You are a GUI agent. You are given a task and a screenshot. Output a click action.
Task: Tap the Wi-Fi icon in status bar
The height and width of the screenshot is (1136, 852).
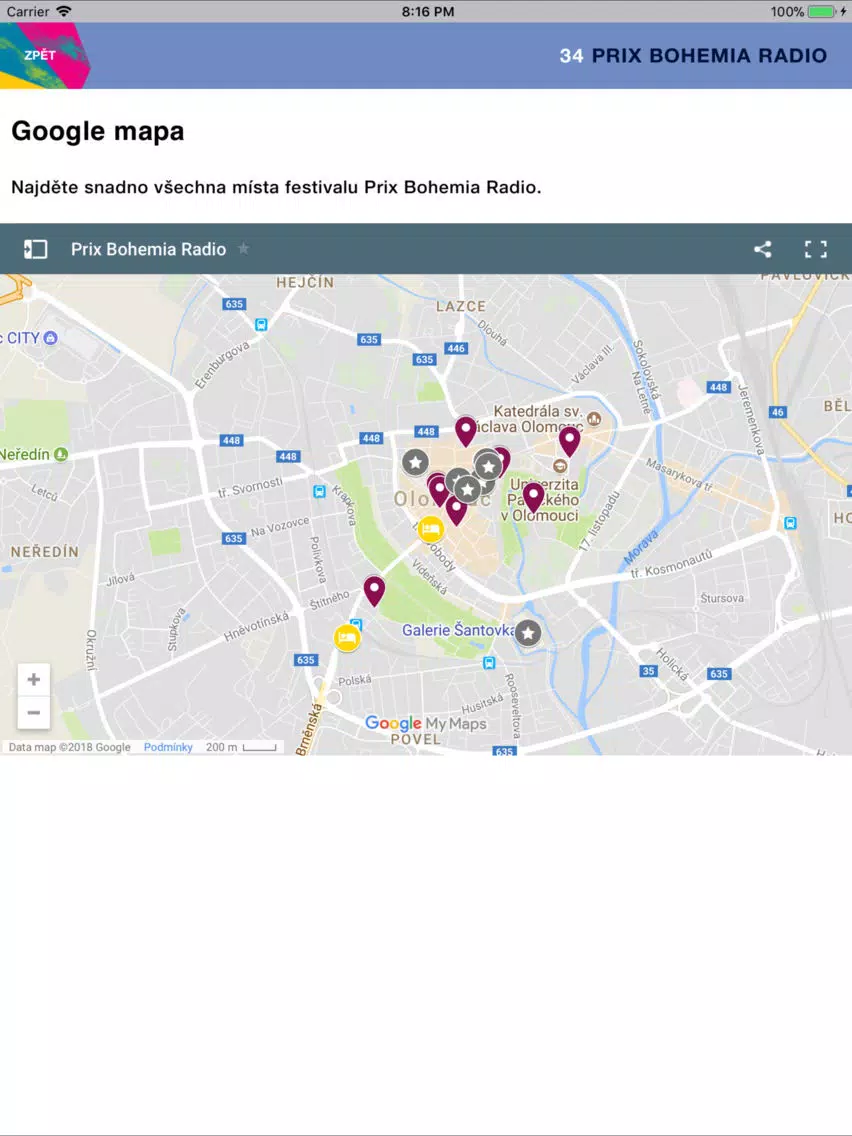64,11
